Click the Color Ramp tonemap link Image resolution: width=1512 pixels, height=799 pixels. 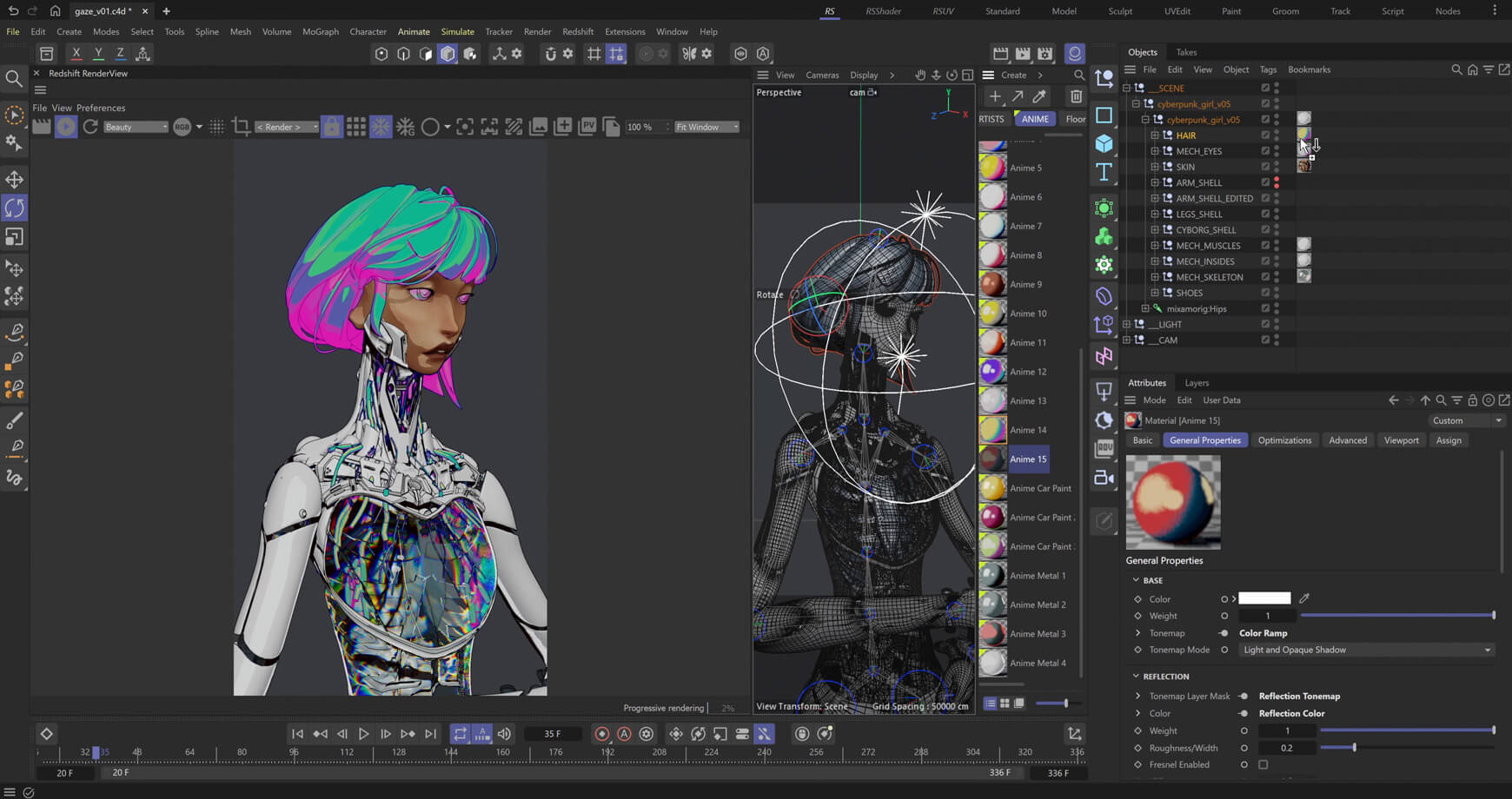[x=1263, y=633]
